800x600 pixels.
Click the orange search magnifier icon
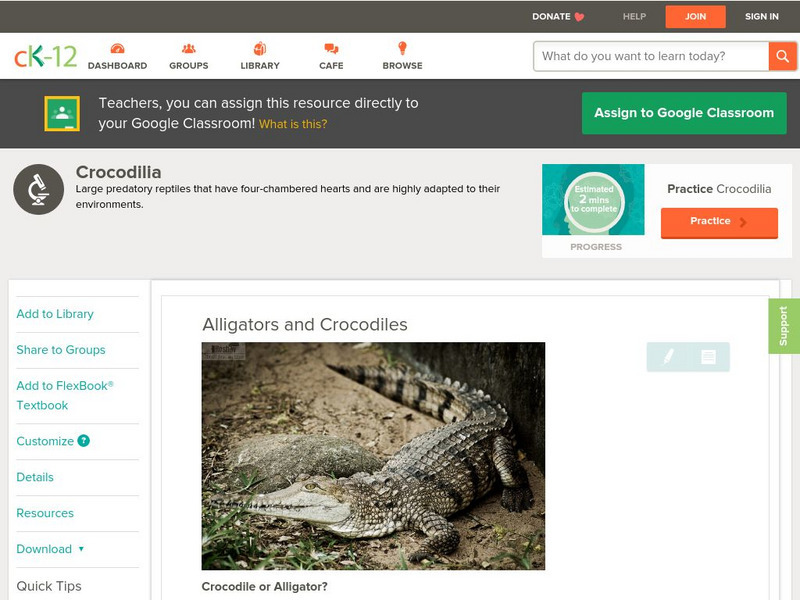782,56
